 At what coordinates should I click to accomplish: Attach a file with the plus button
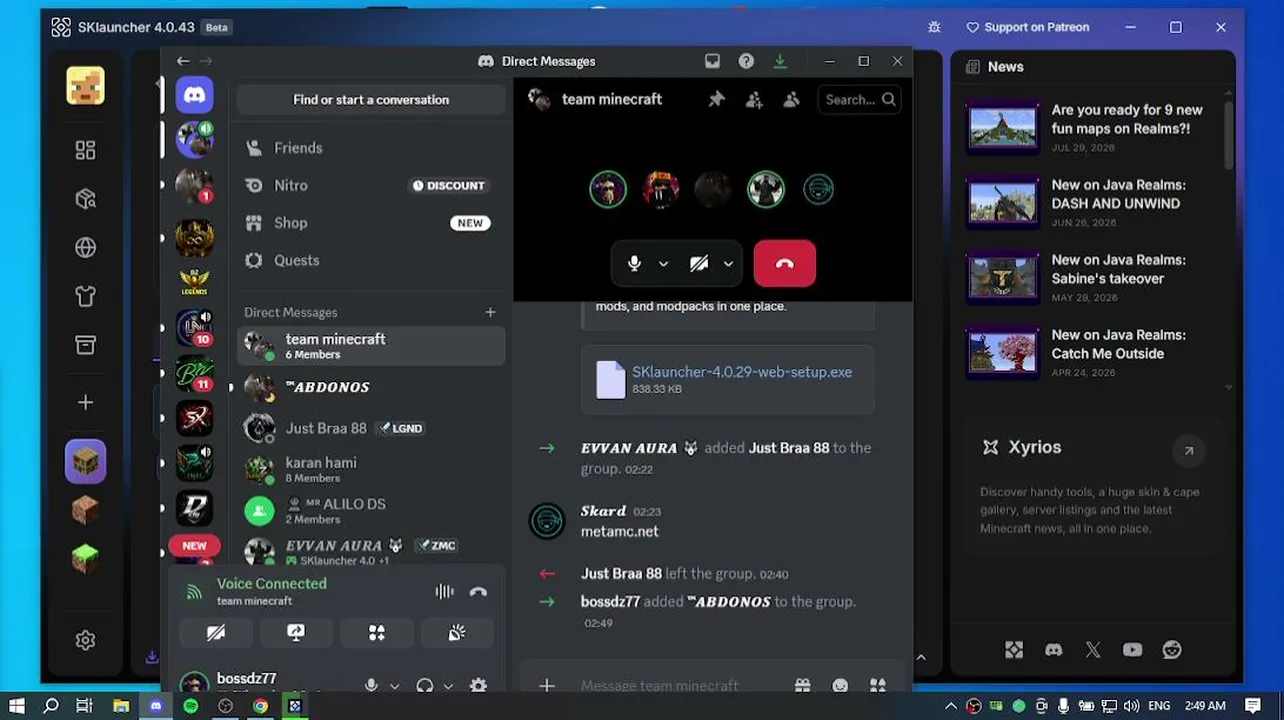point(546,685)
